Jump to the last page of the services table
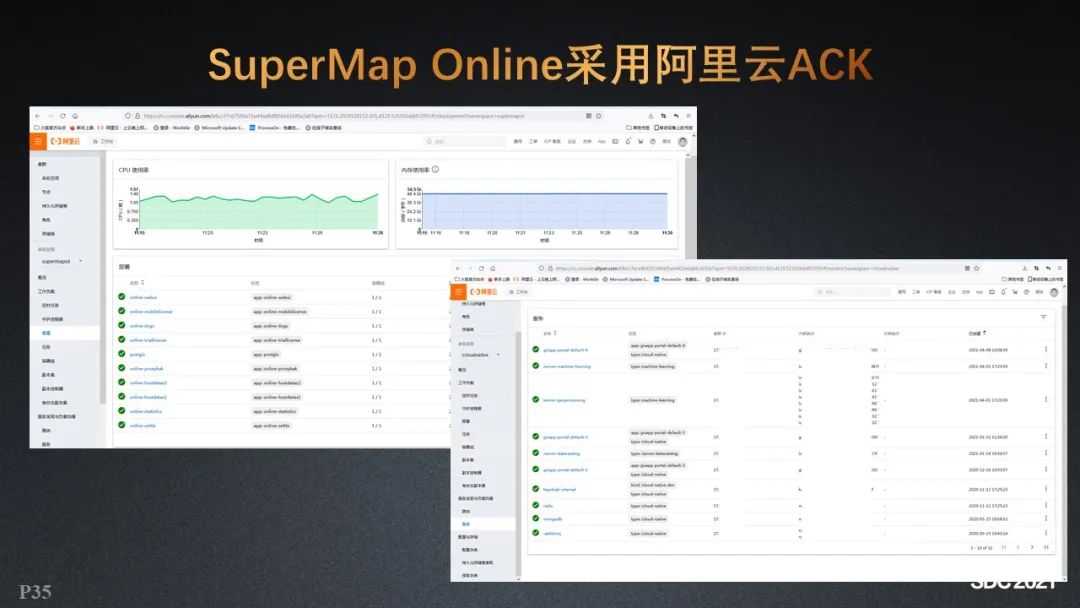 click(x=1046, y=547)
